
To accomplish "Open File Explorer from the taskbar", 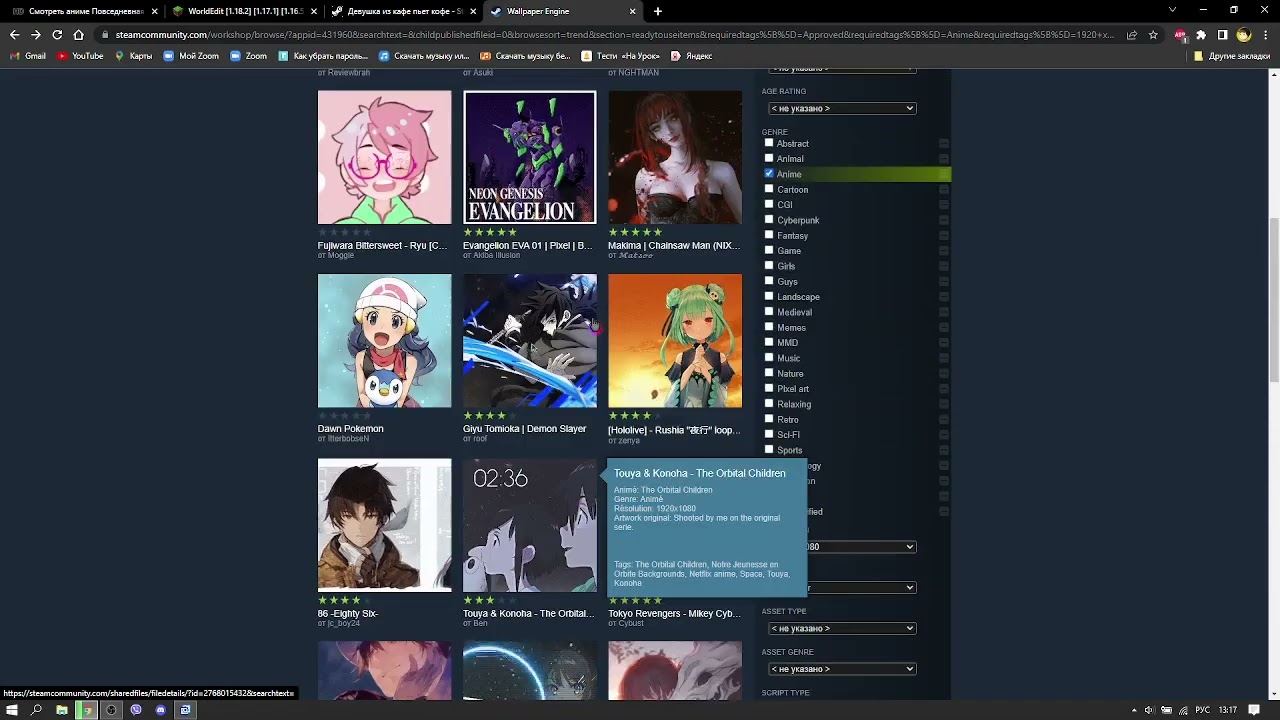I will click(x=62, y=710).
